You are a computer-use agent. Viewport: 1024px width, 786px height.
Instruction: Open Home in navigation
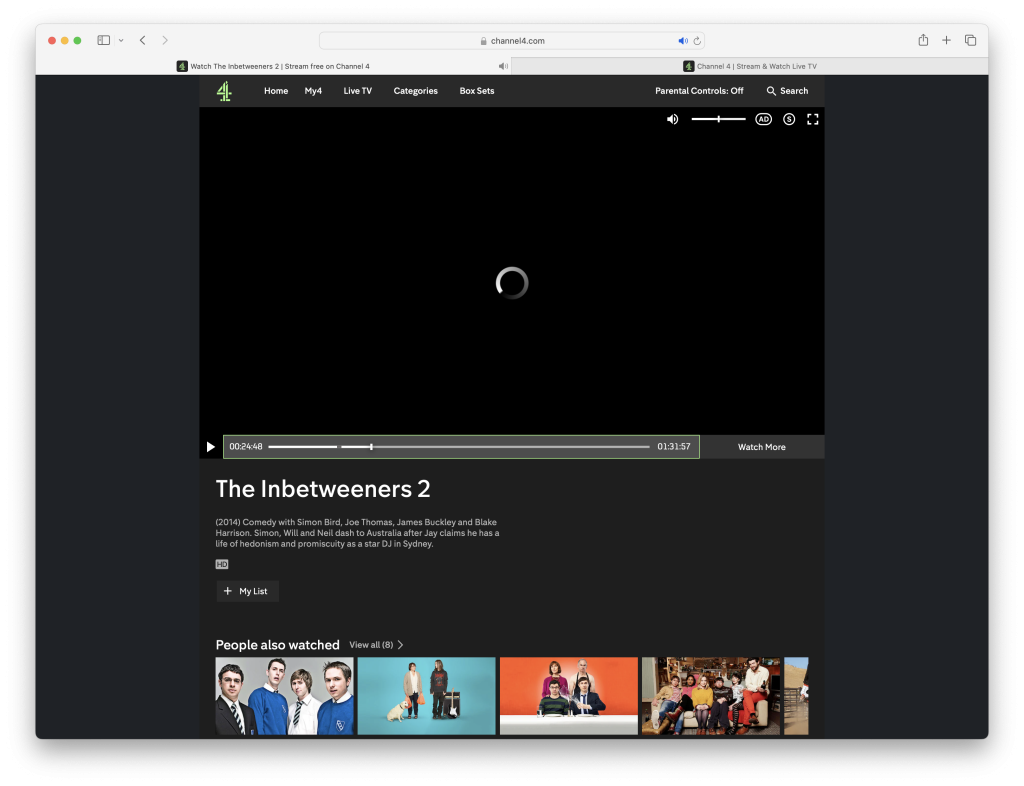(x=276, y=91)
